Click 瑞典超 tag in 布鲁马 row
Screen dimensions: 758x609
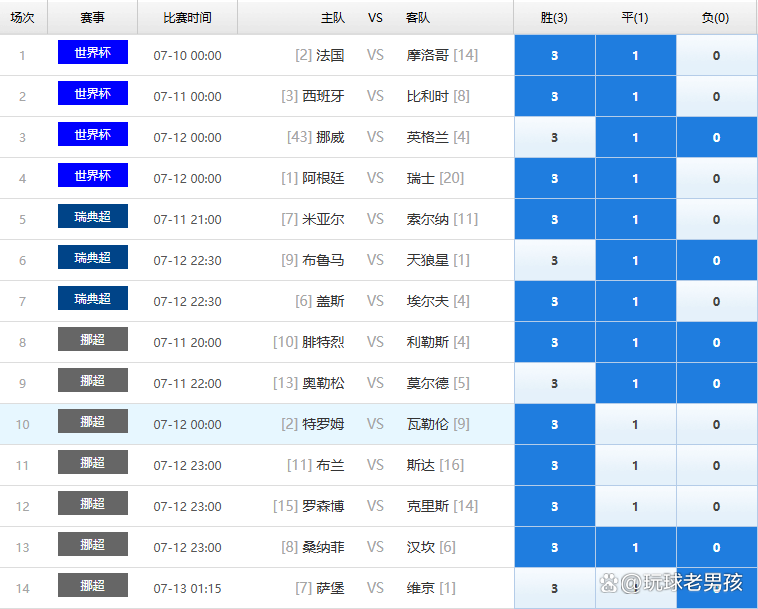click(x=93, y=257)
